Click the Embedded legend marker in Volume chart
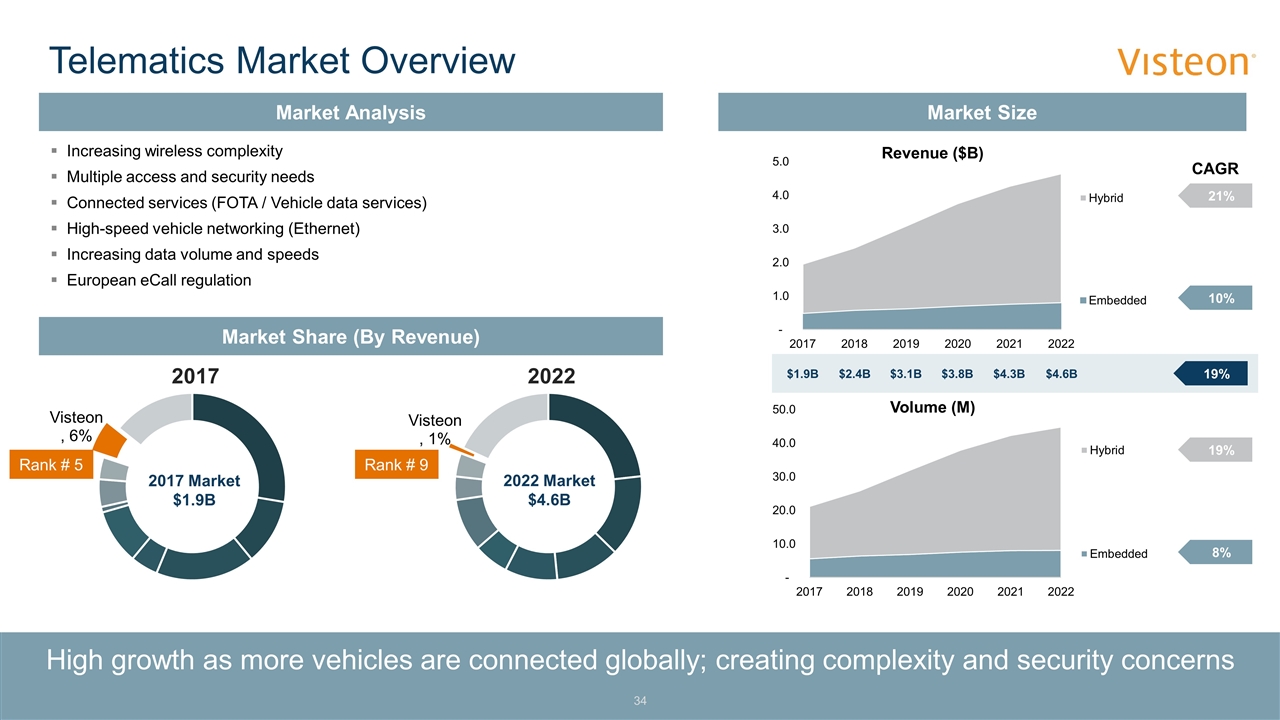Viewport: 1280px width, 720px height. pos(1082,553)
